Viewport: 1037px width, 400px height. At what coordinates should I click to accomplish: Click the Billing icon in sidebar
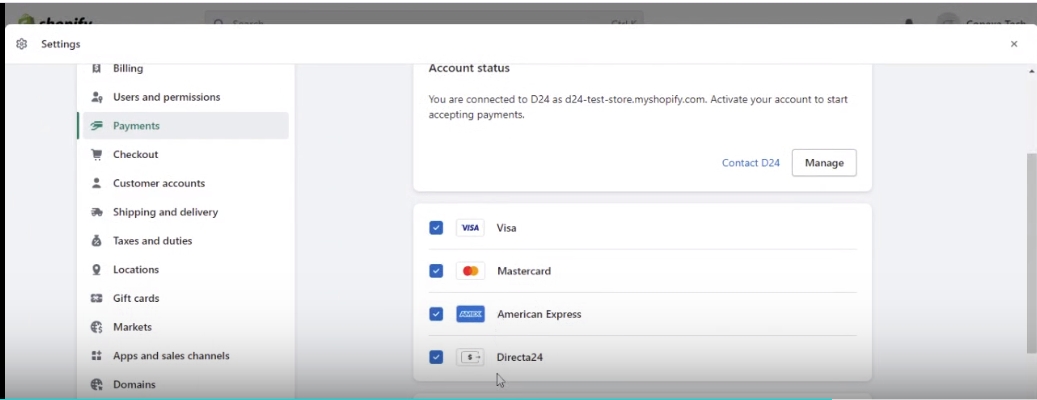[x=97, y=69]
